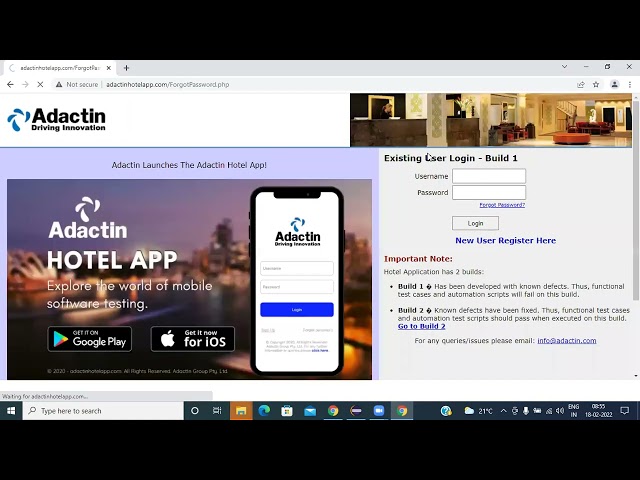Click the ENG IN language indicator
The image size is (640, 480).
click(x=573, y=411)
